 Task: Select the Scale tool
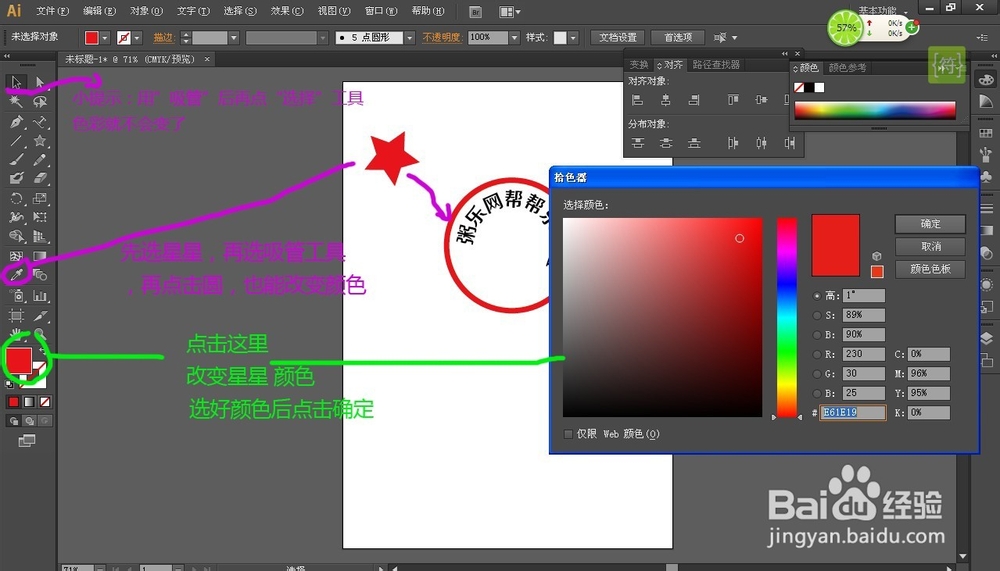click(x=40, y=198)
